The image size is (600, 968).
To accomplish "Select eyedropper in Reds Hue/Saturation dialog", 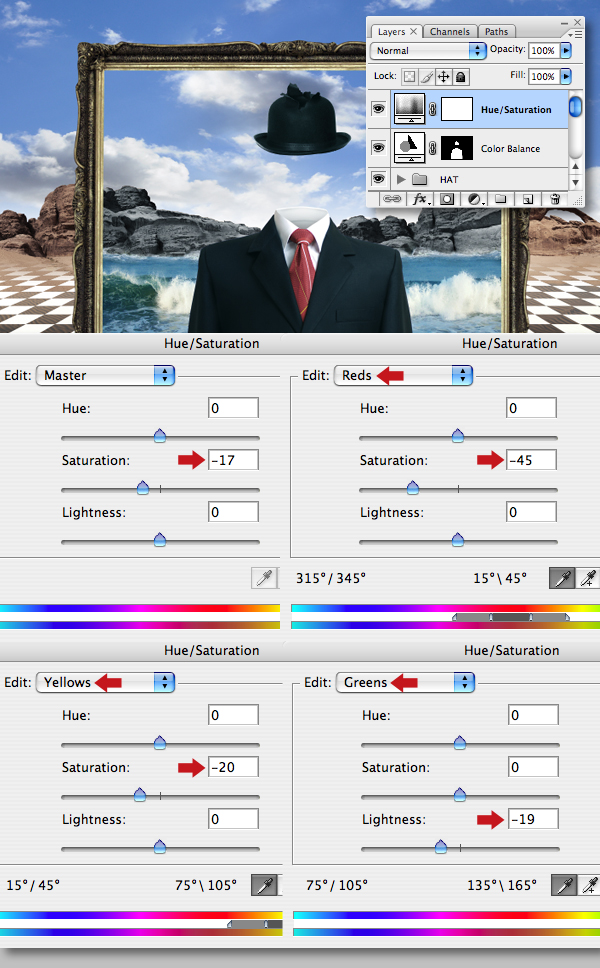I will [562, 578].
